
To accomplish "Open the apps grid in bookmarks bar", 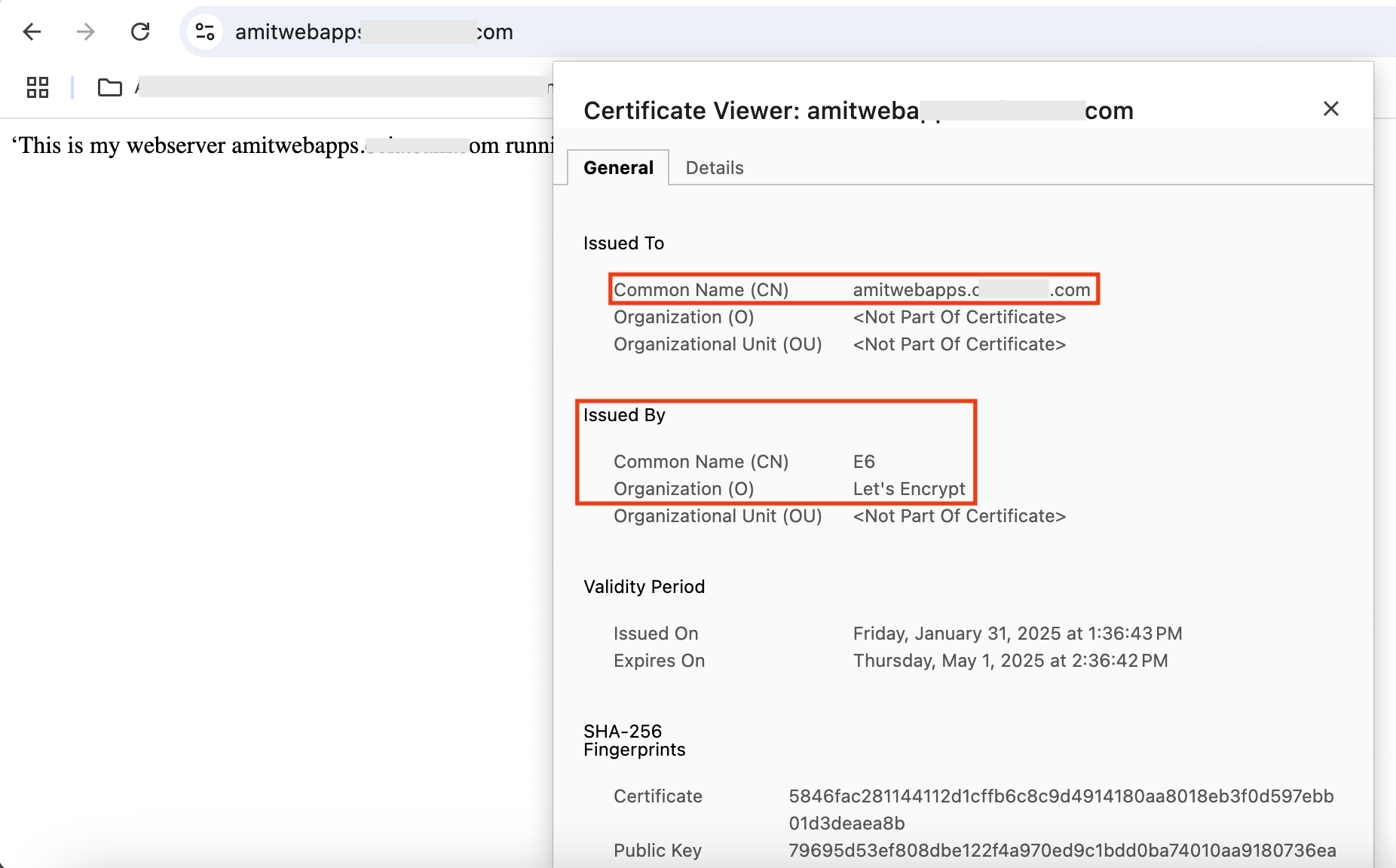I will [x=38, y=87].
